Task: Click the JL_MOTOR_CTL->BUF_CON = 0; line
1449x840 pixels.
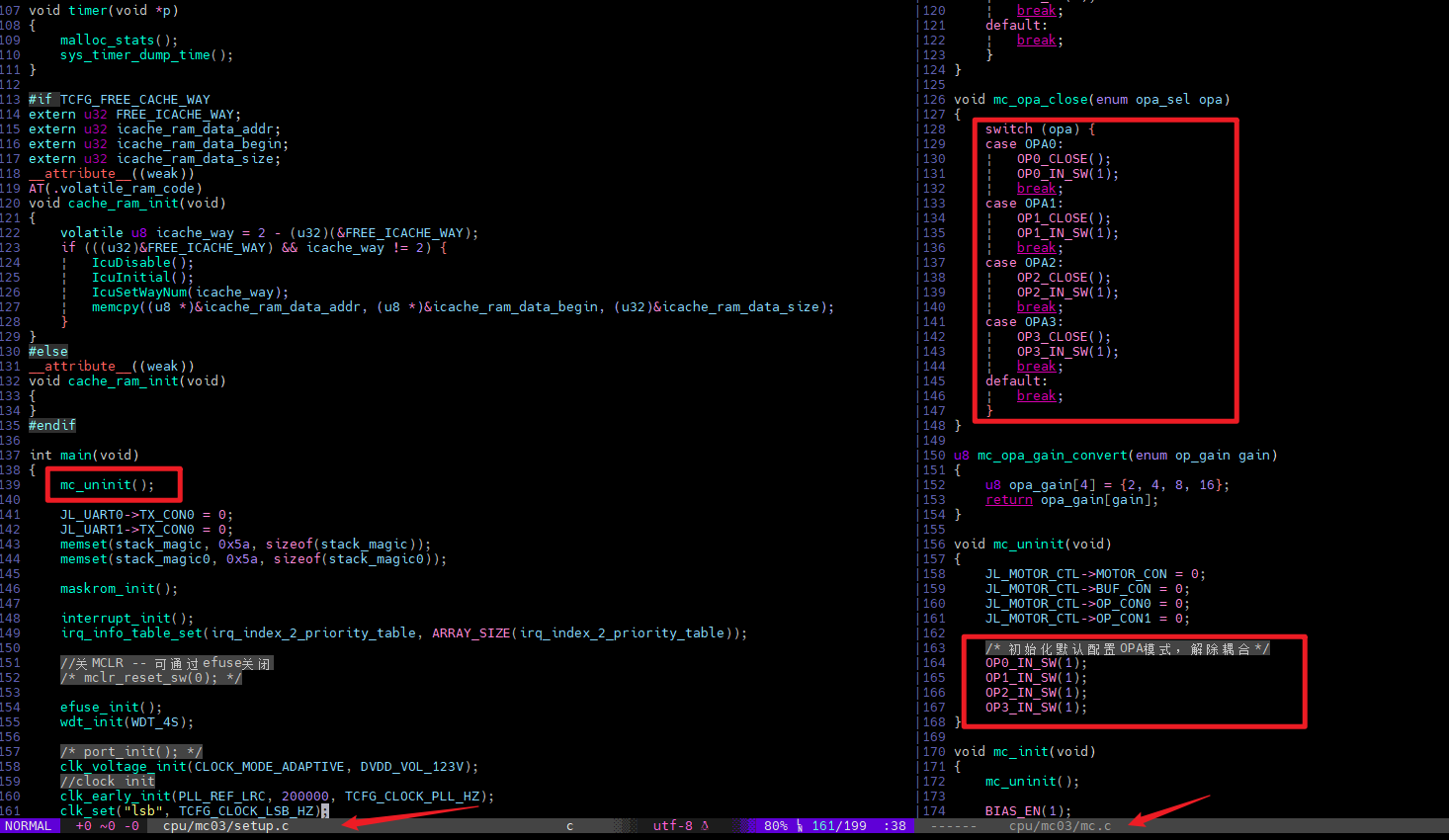Action: point(1088,589)
